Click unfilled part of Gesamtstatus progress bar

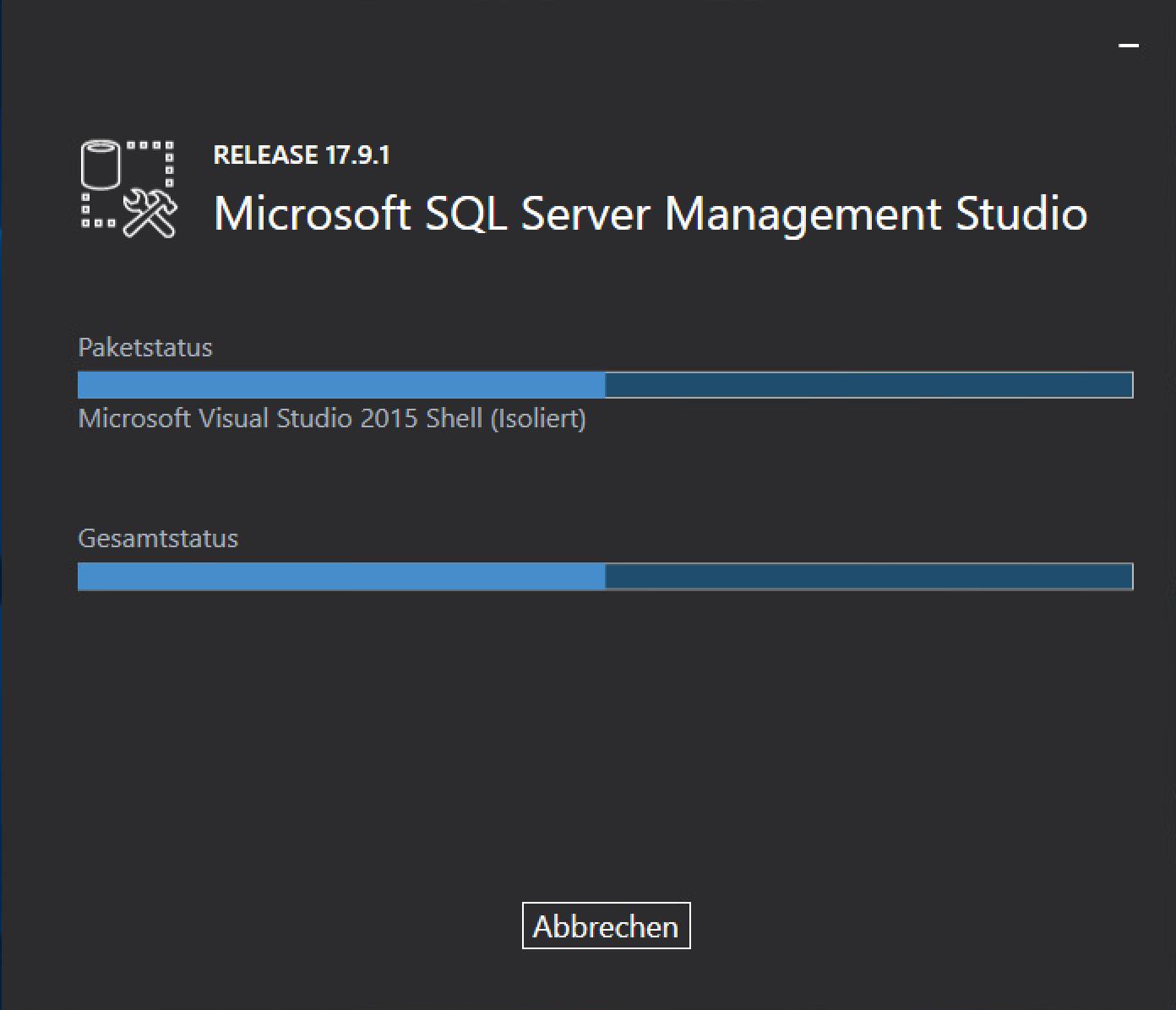pos(868,577)
